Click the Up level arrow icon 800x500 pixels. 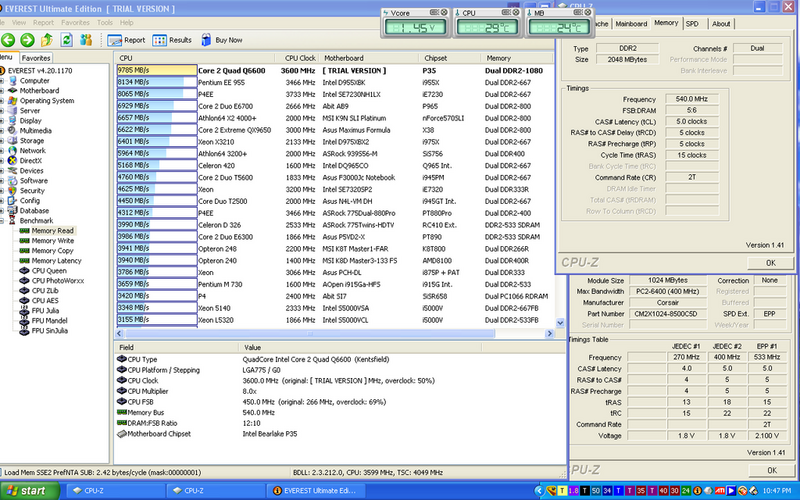(x=47, y=40)
